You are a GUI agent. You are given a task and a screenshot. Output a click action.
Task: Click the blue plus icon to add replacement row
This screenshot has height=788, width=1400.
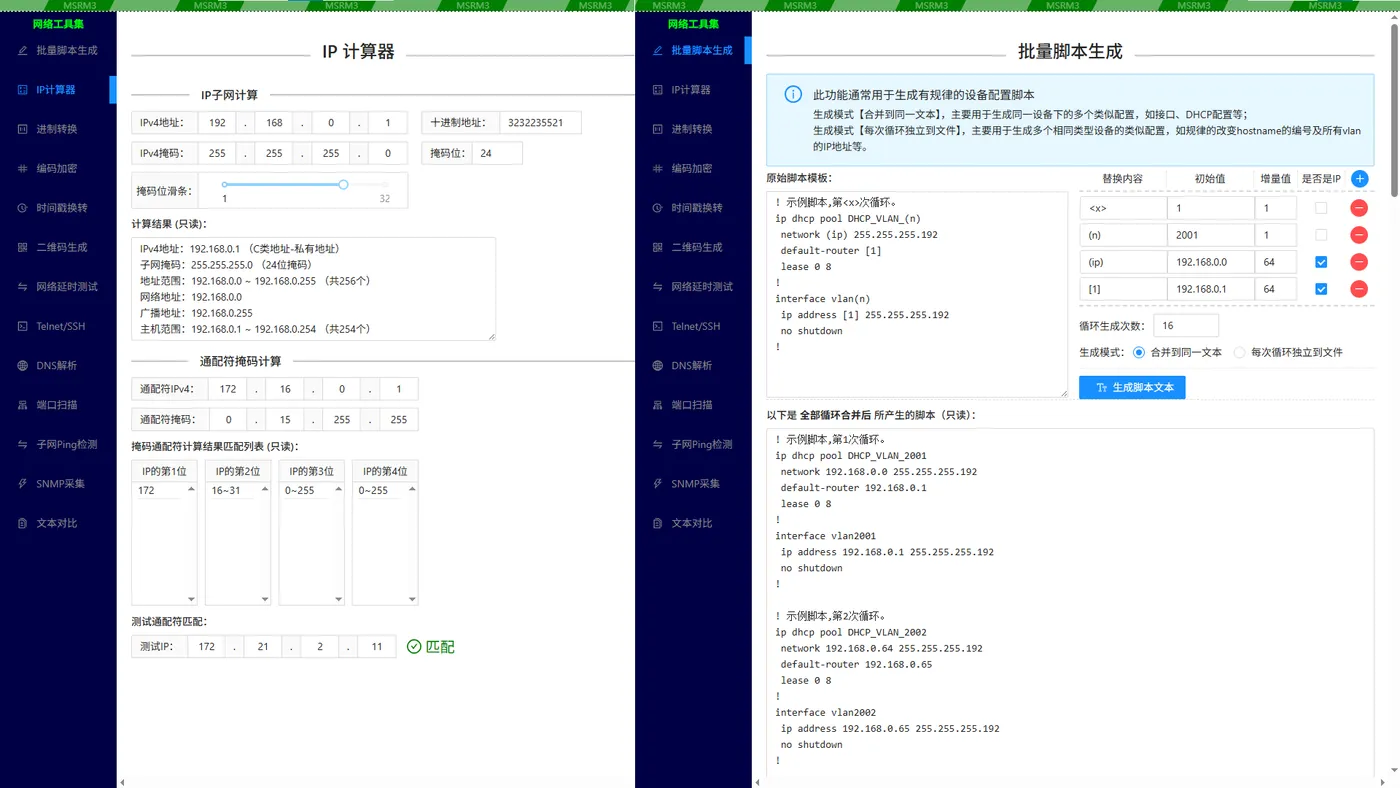1359,179
